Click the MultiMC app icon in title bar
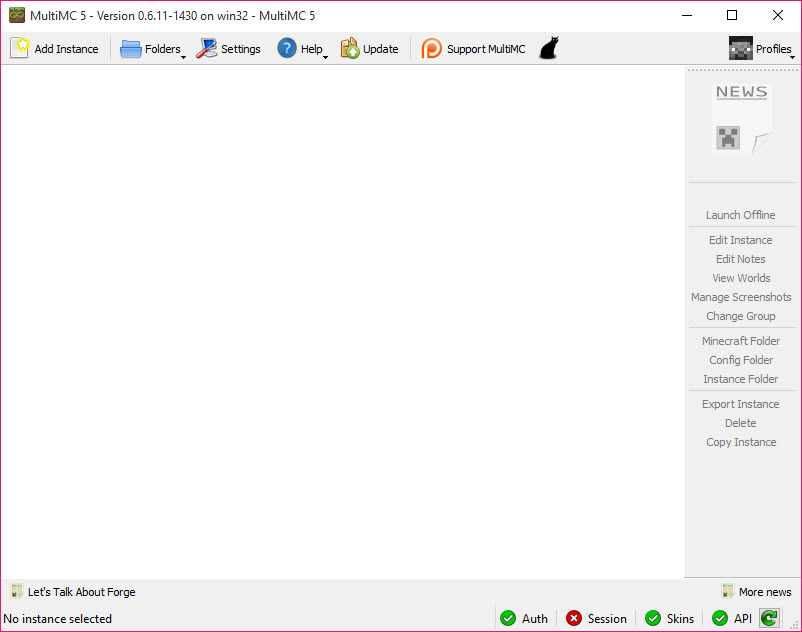802x632 pixels. (x=17, y=15)
